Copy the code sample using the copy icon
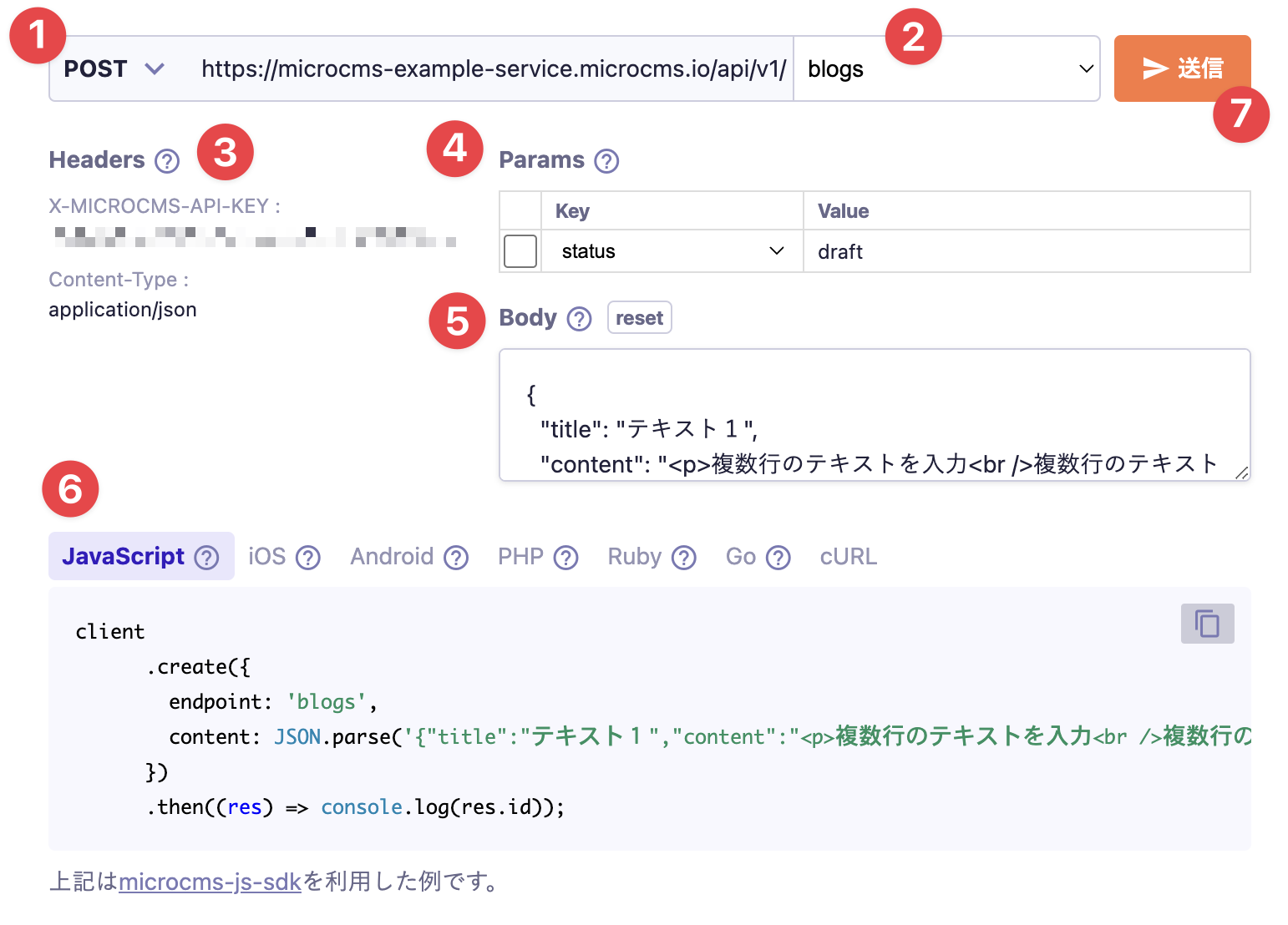This screenshot has width=1288, height=925. point(1206,624)
